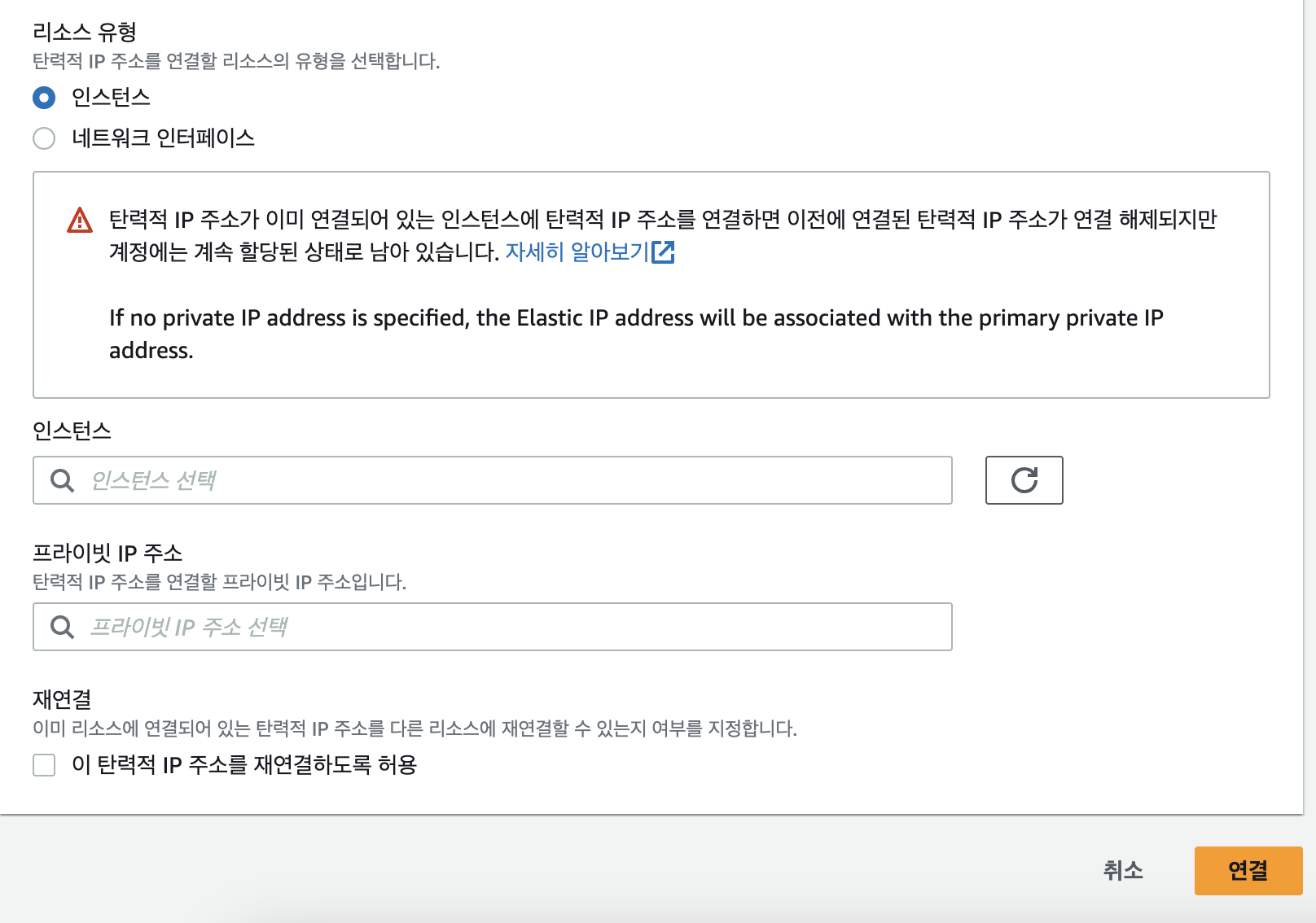The width and height of the screenshot is (1316, 923).
Task: Enable the 재연결 허용 checkbox
Action: (x=44, y=765)
